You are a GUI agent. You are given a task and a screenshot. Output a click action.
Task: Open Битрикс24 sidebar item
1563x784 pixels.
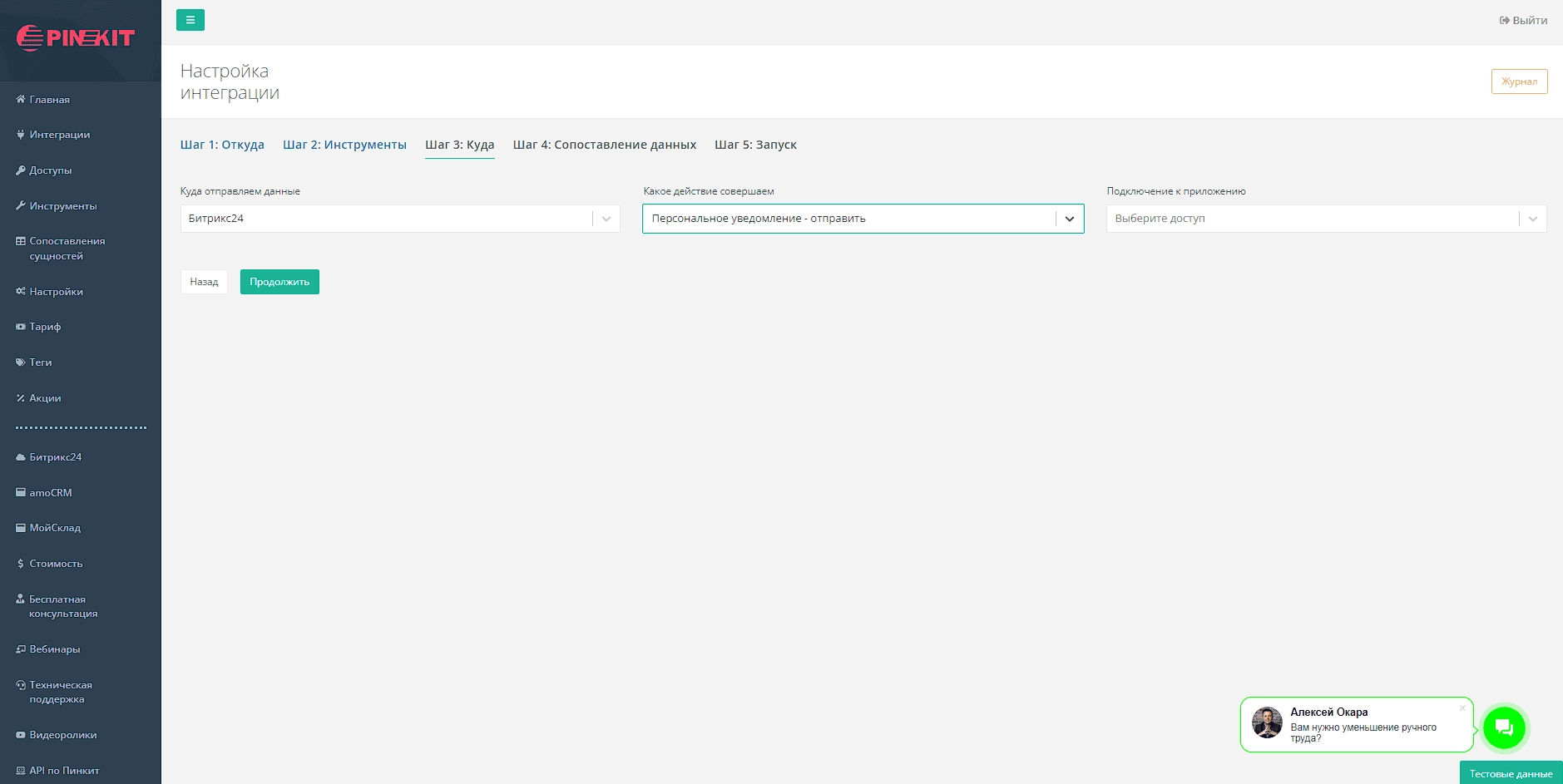point(55,457)
